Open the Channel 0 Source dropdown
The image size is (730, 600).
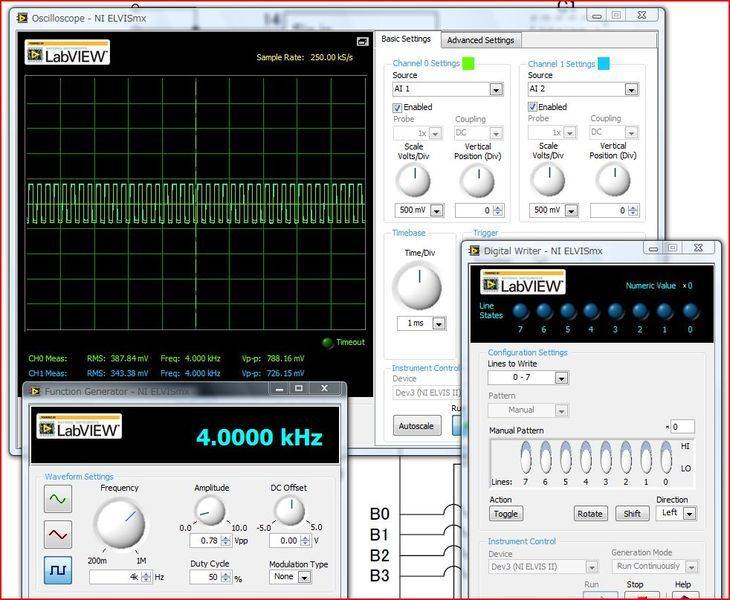coord(496,90)
